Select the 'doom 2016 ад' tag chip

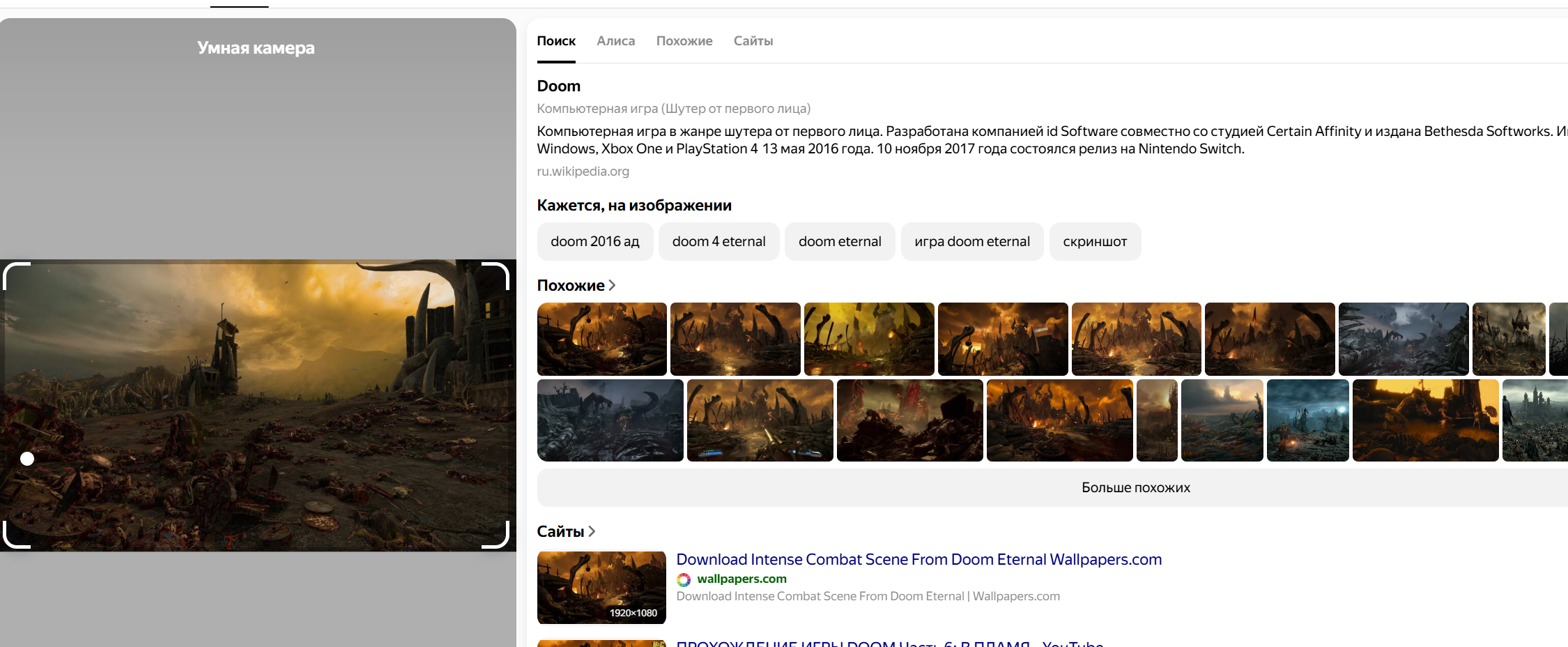pos(595,241)
